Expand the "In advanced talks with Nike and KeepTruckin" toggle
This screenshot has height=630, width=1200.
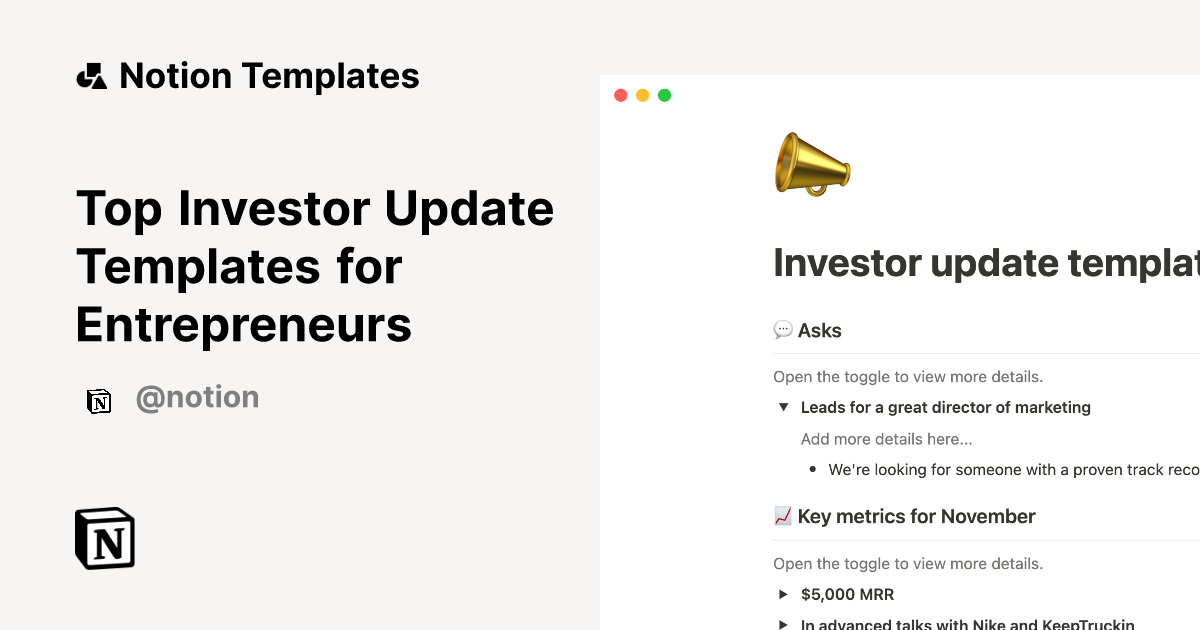click(783, 624)
